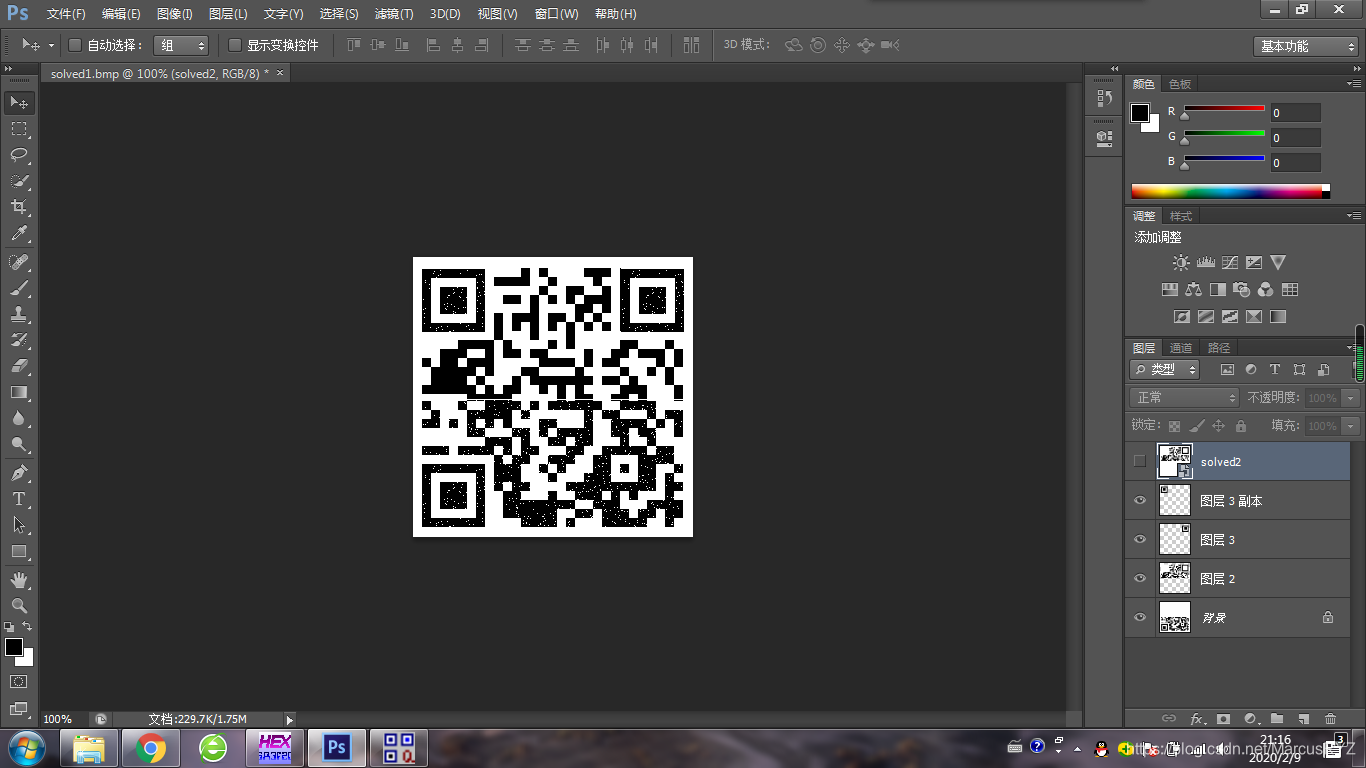Select the Eyedropper tool
The image size is (1366, 768).
coord(19,234)
